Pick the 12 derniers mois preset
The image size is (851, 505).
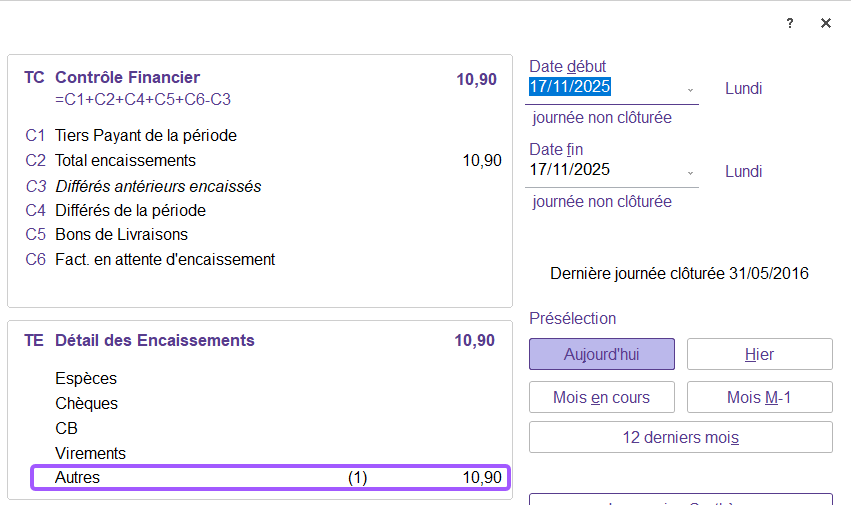point(680,437)
